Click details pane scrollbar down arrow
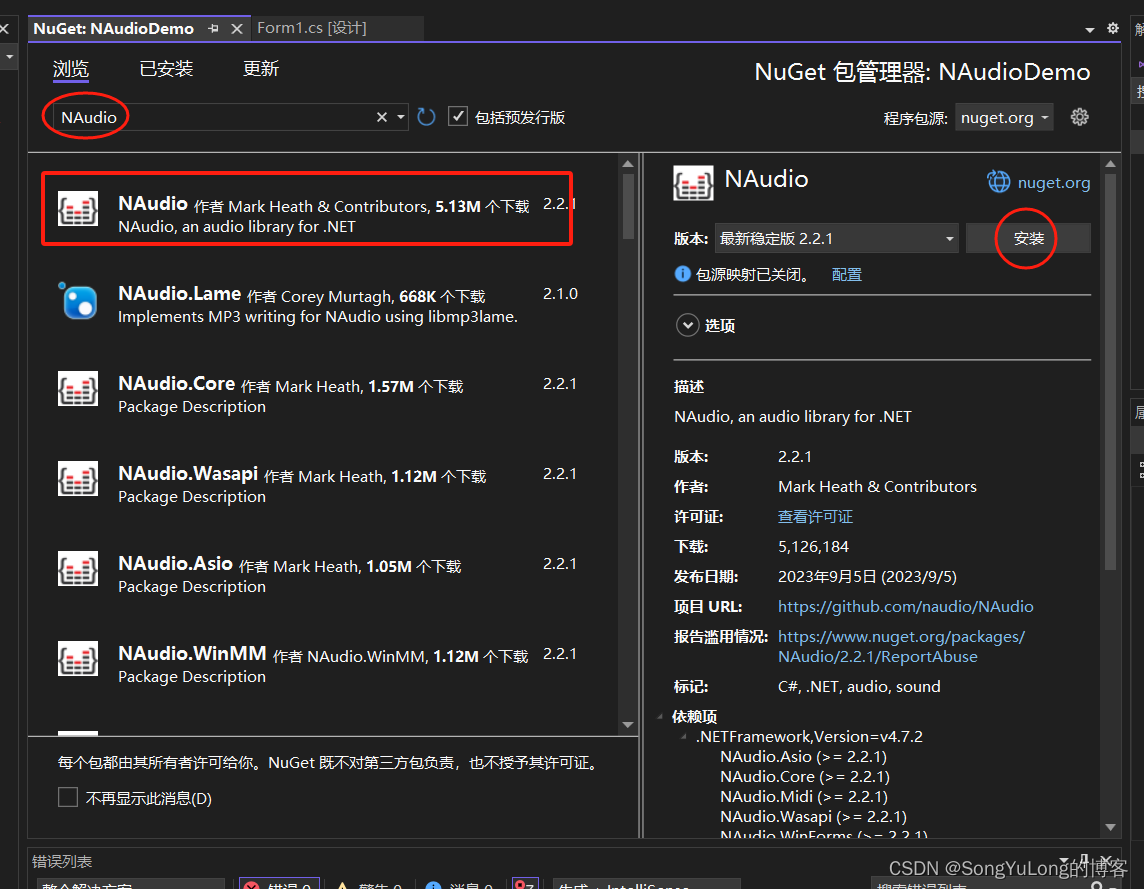 point(1110,827)
